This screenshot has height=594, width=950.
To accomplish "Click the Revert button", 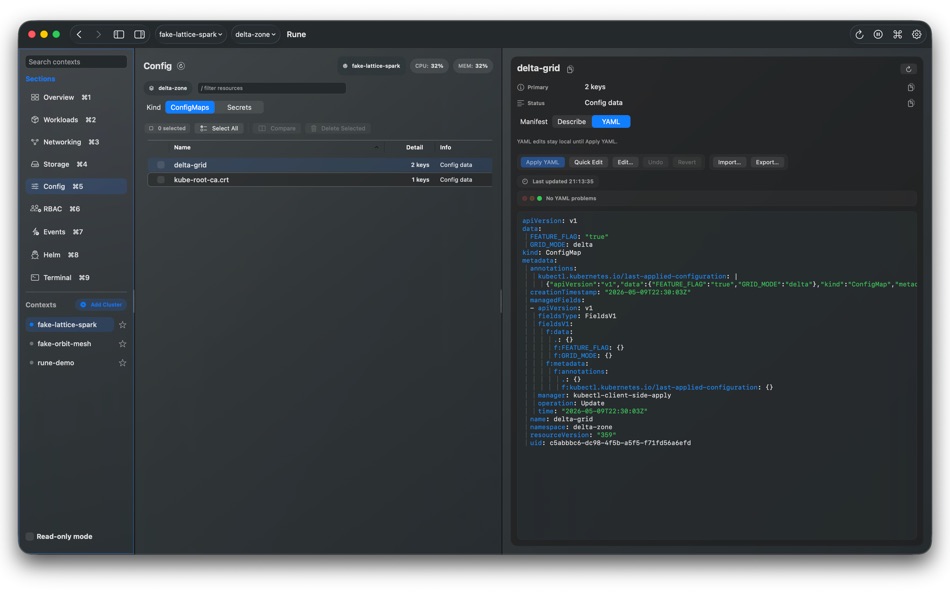I will click(x=687, y=162).
